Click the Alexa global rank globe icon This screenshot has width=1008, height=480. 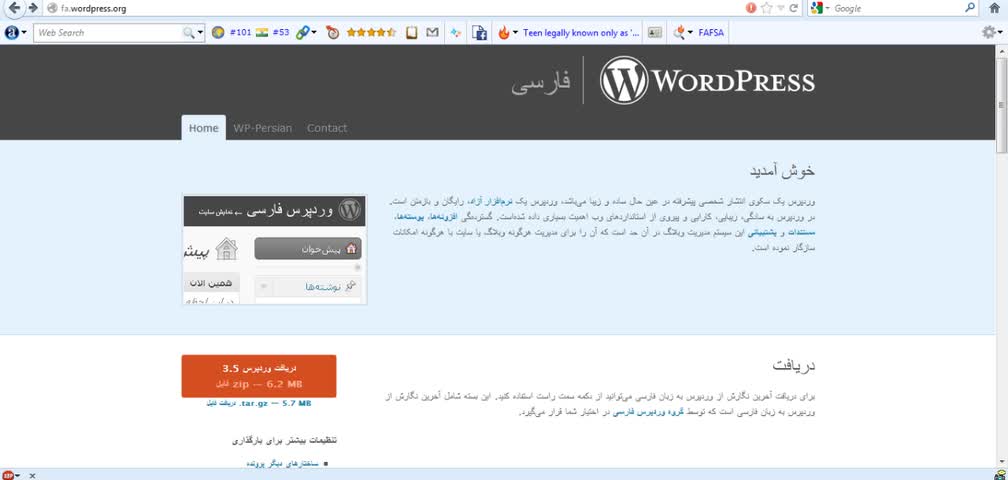pos(218,33)
